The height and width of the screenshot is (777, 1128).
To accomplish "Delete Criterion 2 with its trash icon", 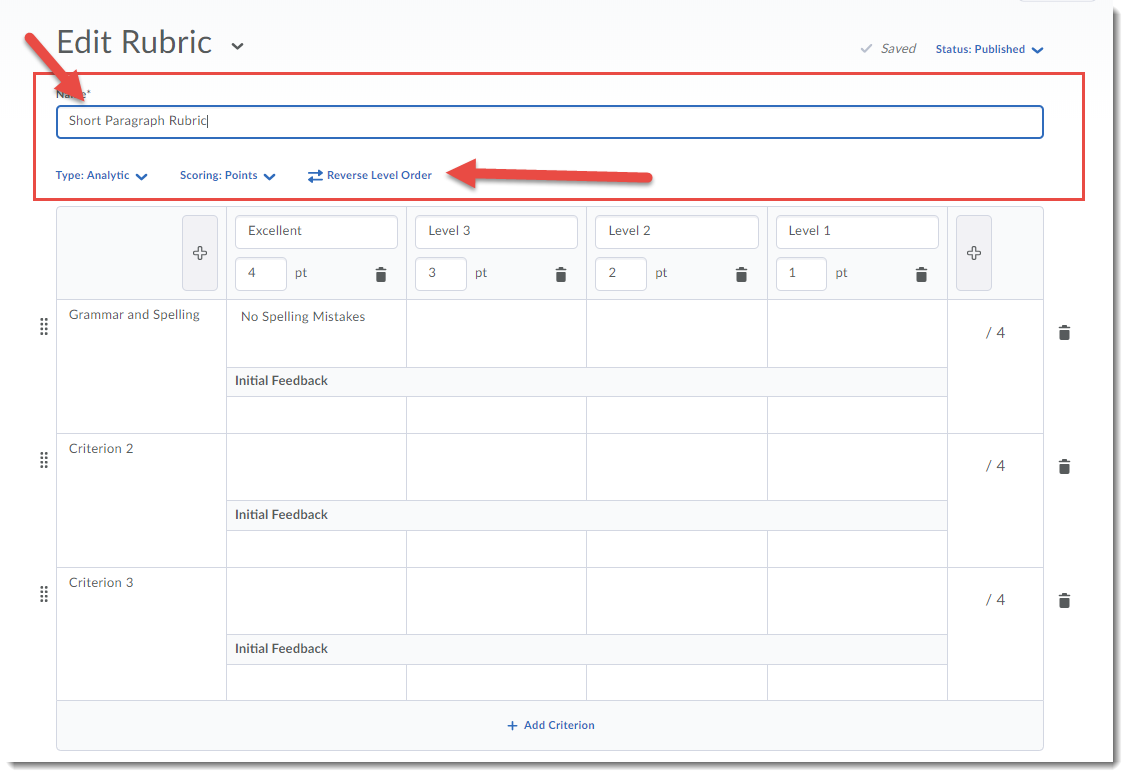I will pos(1064,466).
